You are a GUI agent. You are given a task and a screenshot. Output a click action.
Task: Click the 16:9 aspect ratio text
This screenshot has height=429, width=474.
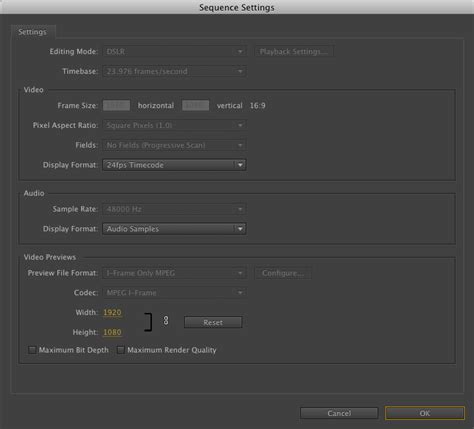[x=258, y=106]
